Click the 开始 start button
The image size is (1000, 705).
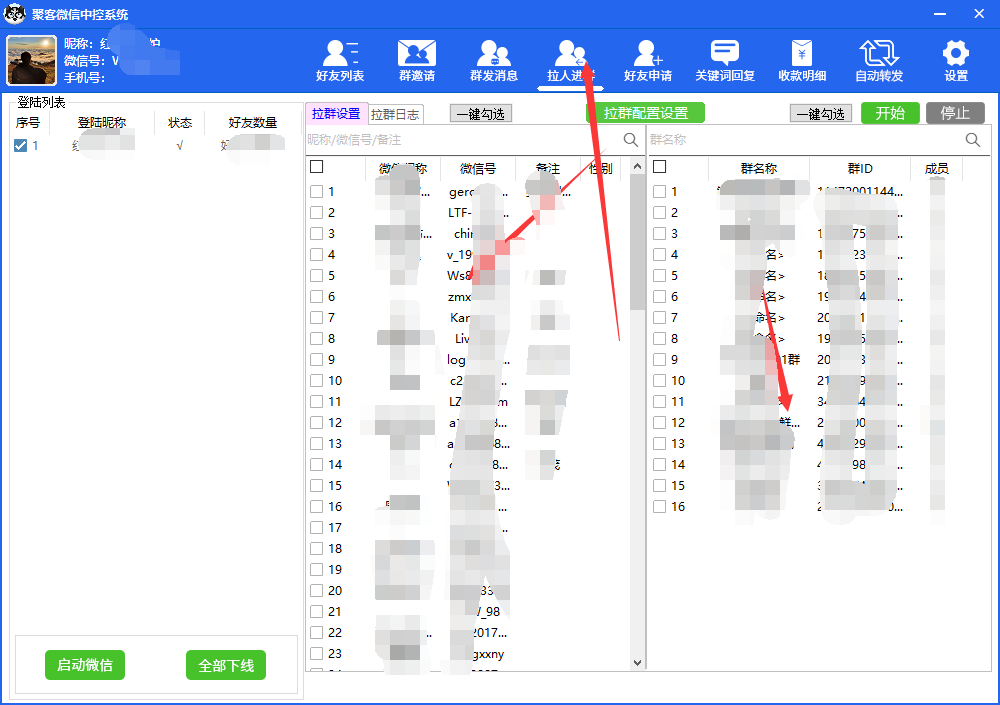click(890, 113)
